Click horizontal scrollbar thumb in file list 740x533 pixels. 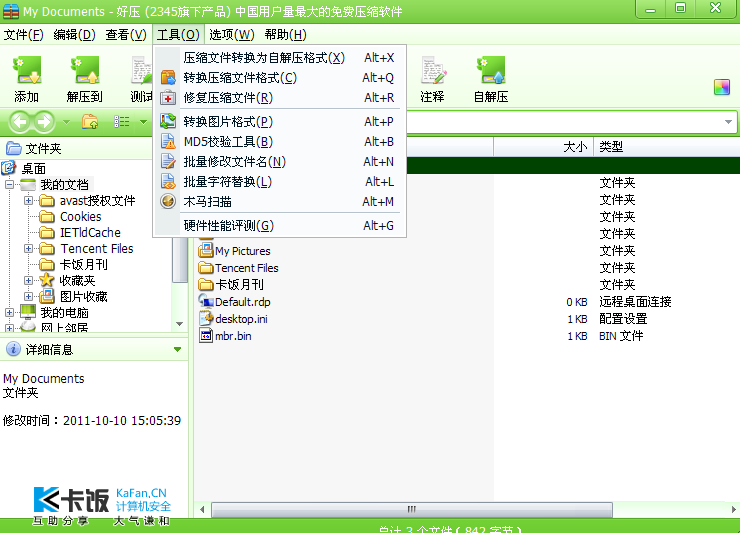(x=412, y=509)
